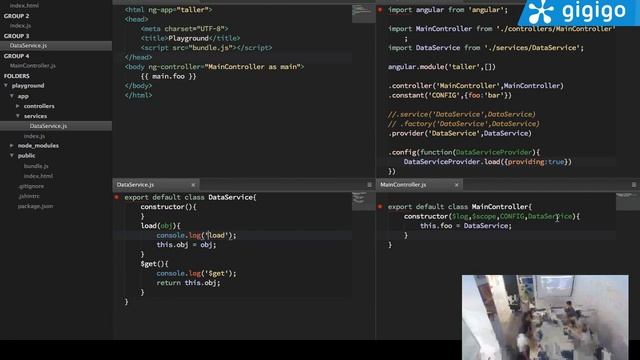Viewport: 640px width, 360px height.
Task: Click the '.provider('DataService',DataService)' line
Action: click(x=460, y=133)
